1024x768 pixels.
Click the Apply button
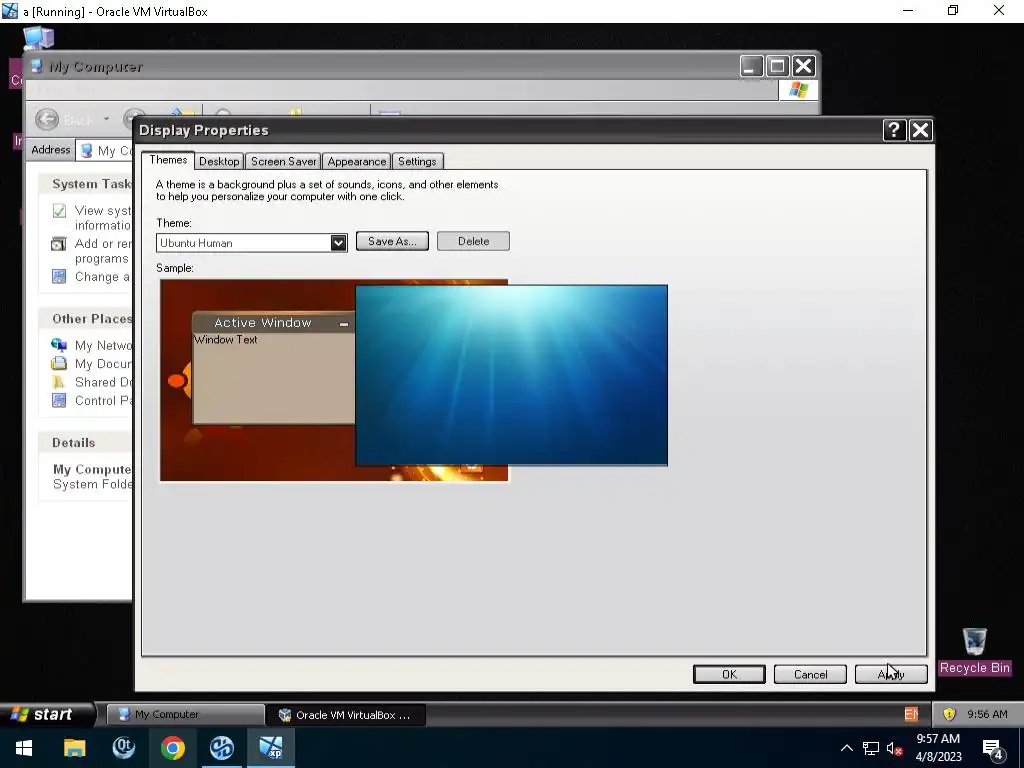click(891, 675)
